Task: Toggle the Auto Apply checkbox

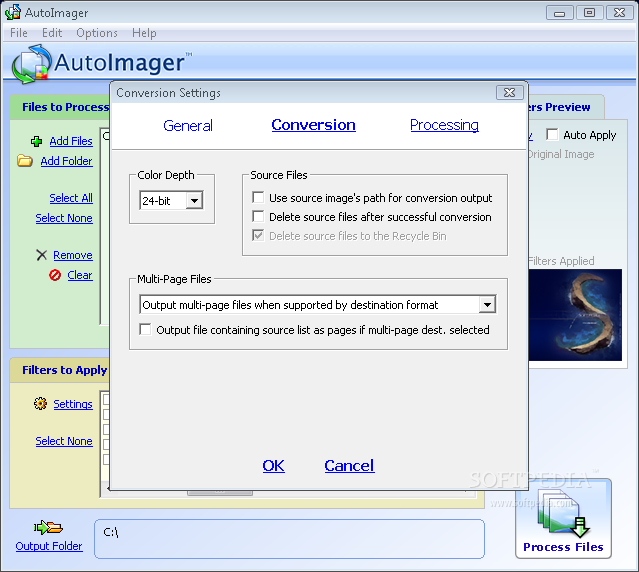Action: coord(552,134)
